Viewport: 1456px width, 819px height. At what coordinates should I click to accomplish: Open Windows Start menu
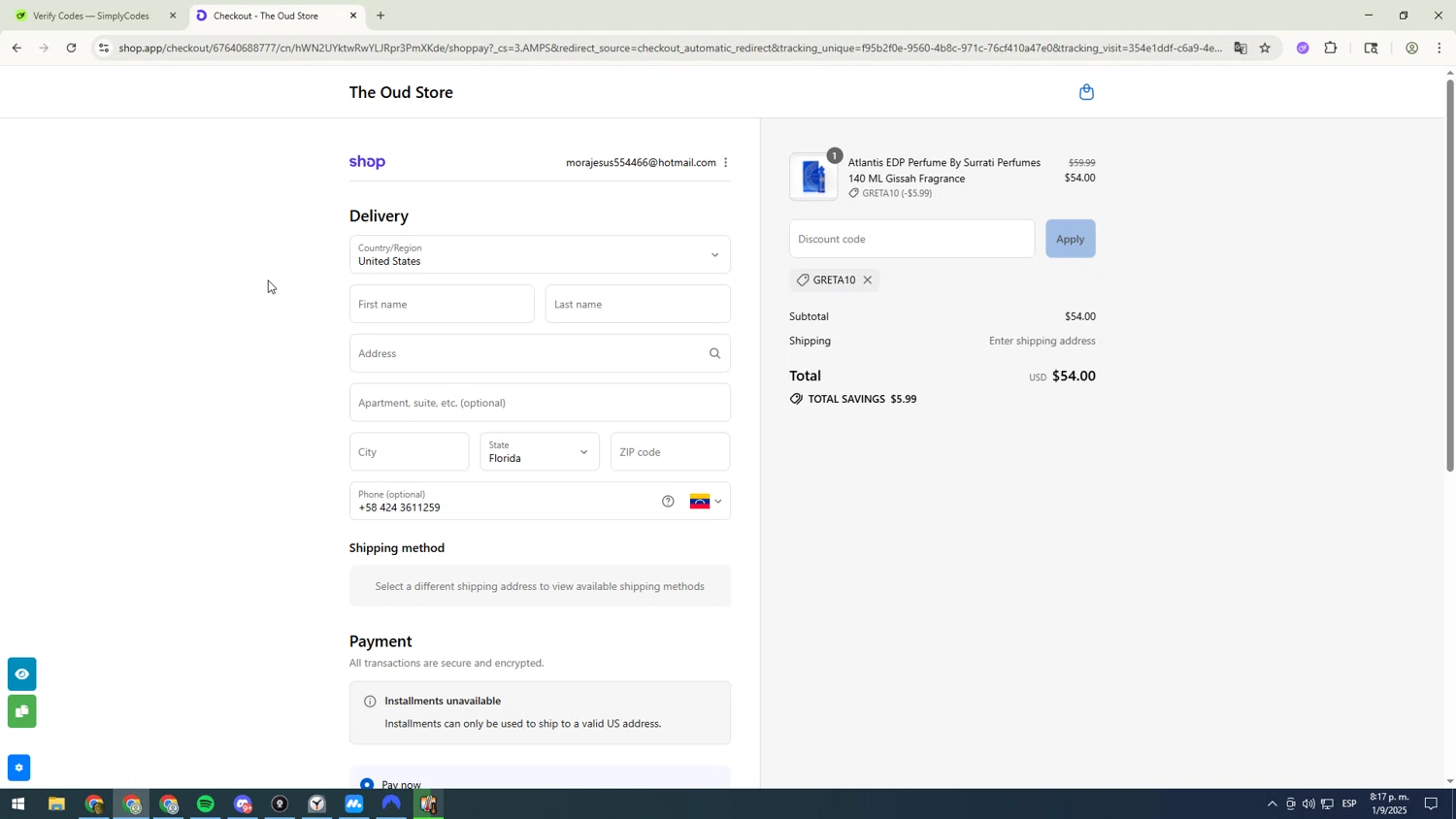(x=17, y=804)
